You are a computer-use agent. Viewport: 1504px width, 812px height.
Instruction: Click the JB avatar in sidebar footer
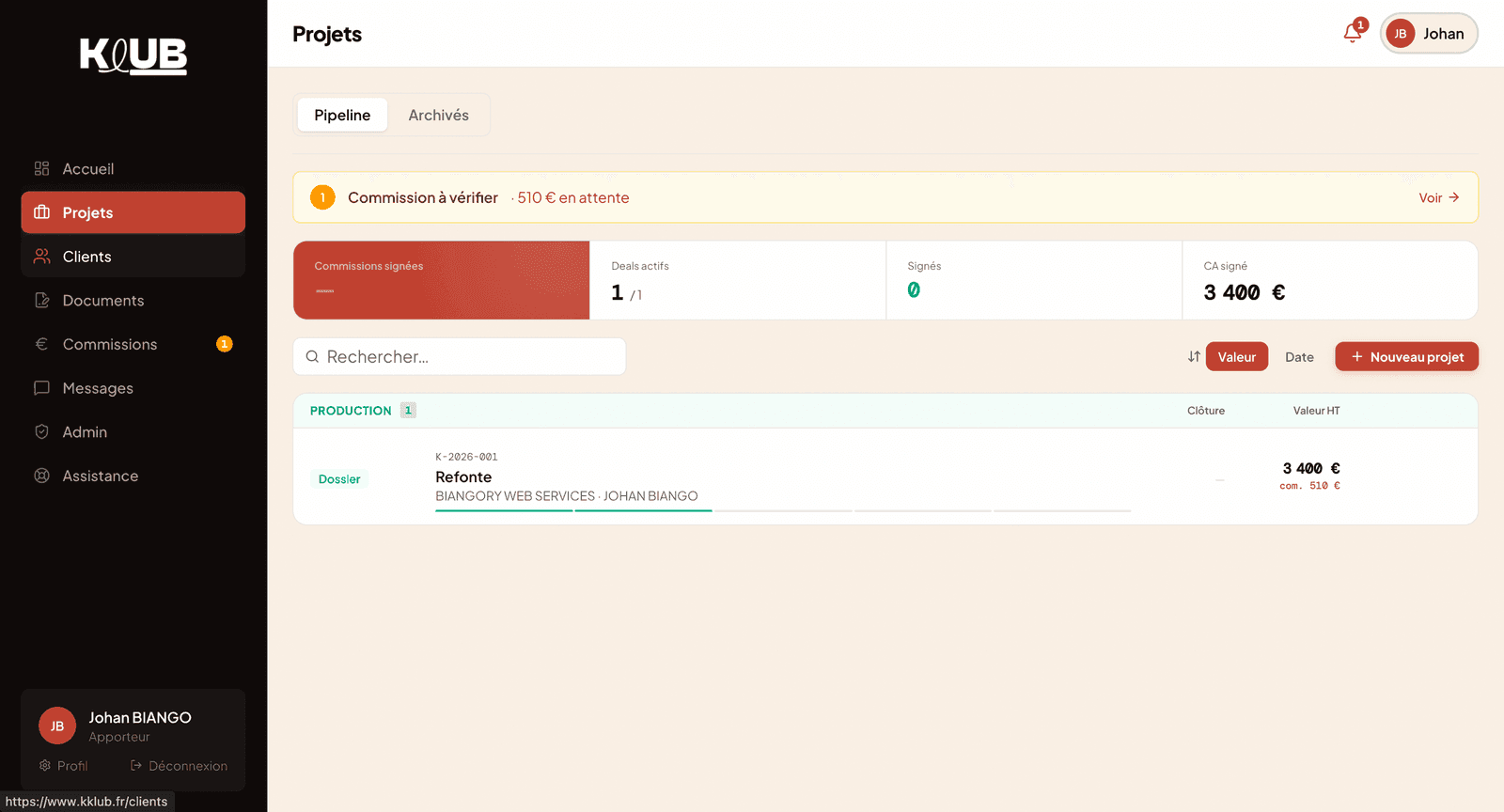coord(57,726)
